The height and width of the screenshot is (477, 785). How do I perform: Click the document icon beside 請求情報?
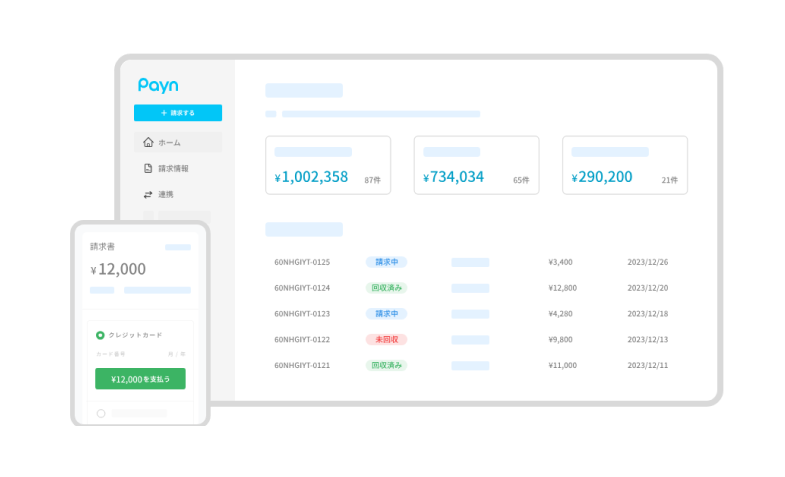coord(148,168)
